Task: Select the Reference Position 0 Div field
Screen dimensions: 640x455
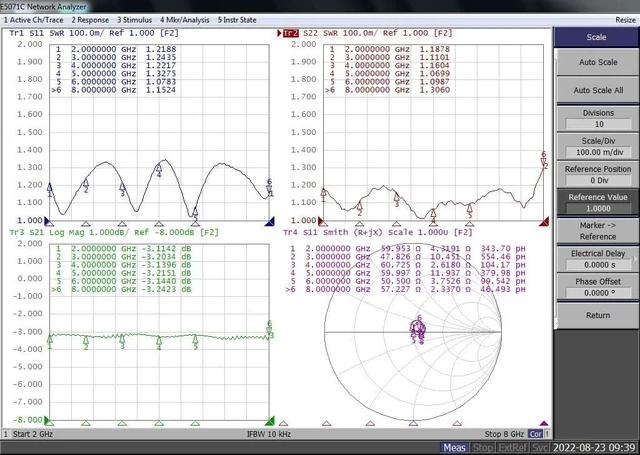Action: tap(598, 180)
